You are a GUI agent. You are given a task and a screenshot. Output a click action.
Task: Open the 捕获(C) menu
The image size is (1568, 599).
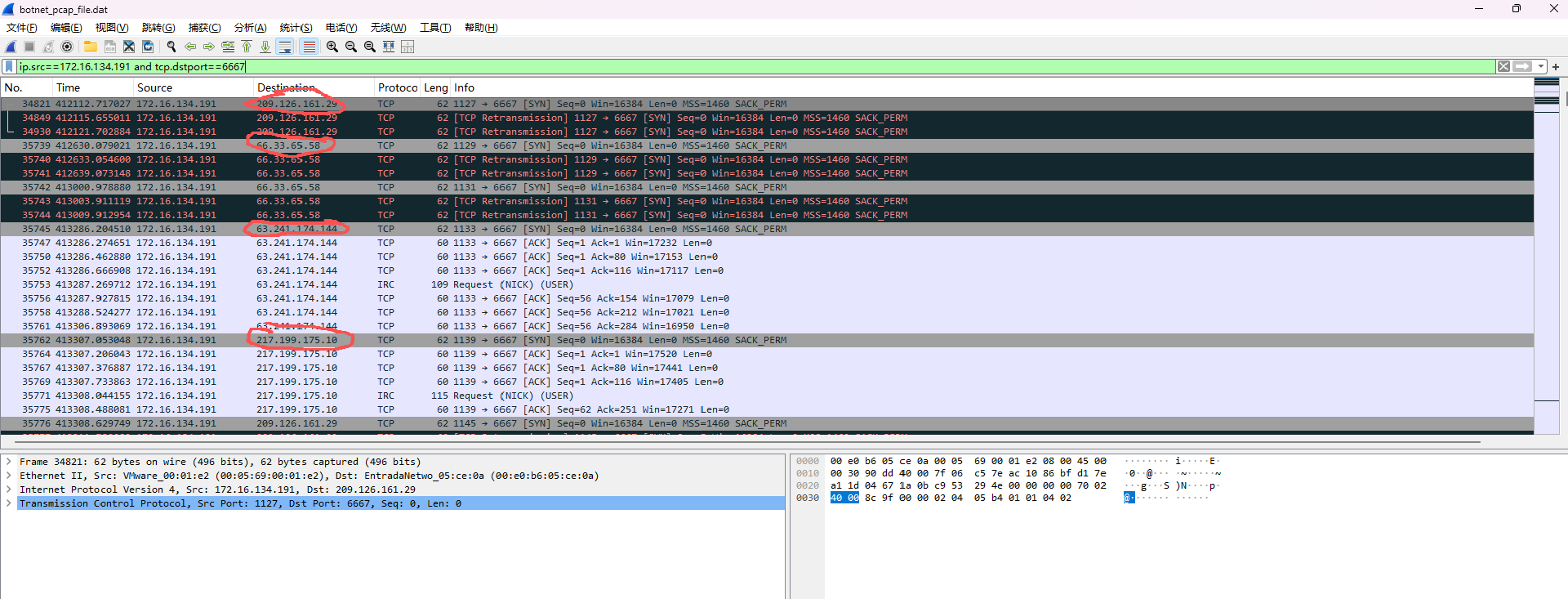tap(204, 28)
